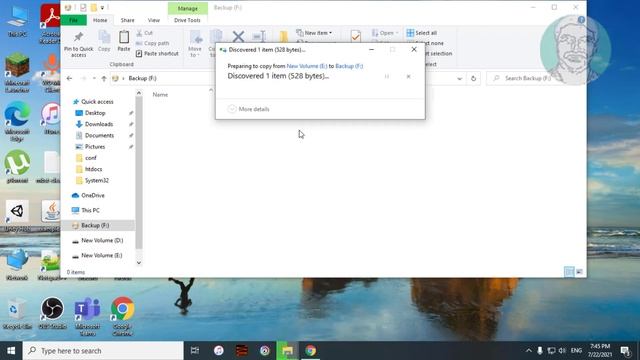The image size is (640, 360).
Task: Open Minecraft Launcher desktop icon
Action: (17, 73)
